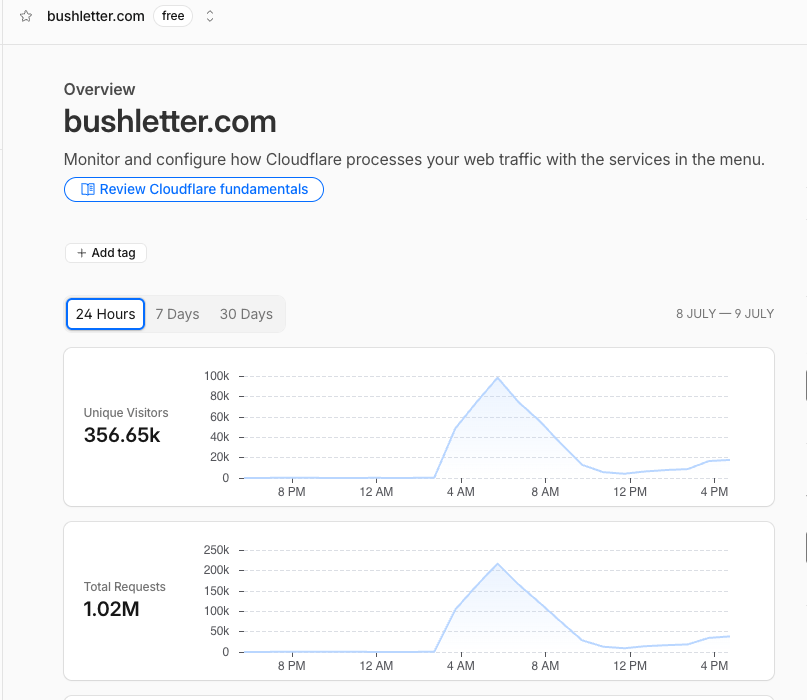Switch to the 30 Days tab

pyautogui.click(x=246, y=314)
